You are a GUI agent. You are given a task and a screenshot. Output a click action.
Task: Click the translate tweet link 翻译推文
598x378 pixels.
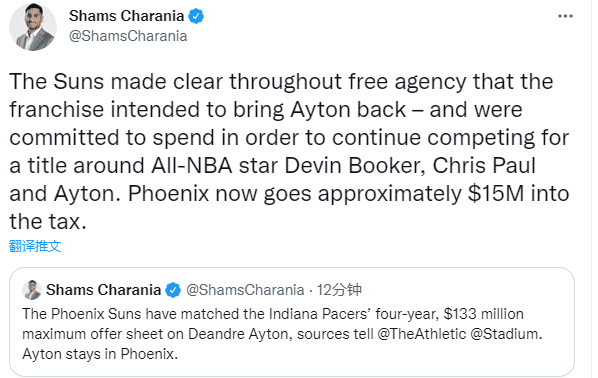pyautogui.click(x=35, y=246)
